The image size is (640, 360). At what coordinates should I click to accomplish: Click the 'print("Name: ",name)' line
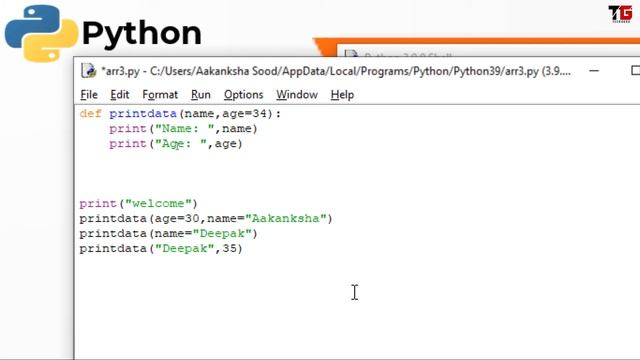[x=183, y=129]
